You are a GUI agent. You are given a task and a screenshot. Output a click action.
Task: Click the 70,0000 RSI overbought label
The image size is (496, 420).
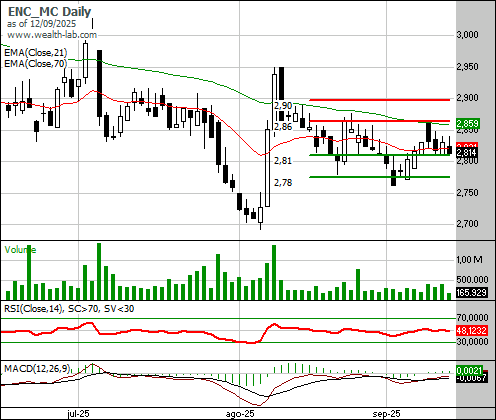click(472, 318)
